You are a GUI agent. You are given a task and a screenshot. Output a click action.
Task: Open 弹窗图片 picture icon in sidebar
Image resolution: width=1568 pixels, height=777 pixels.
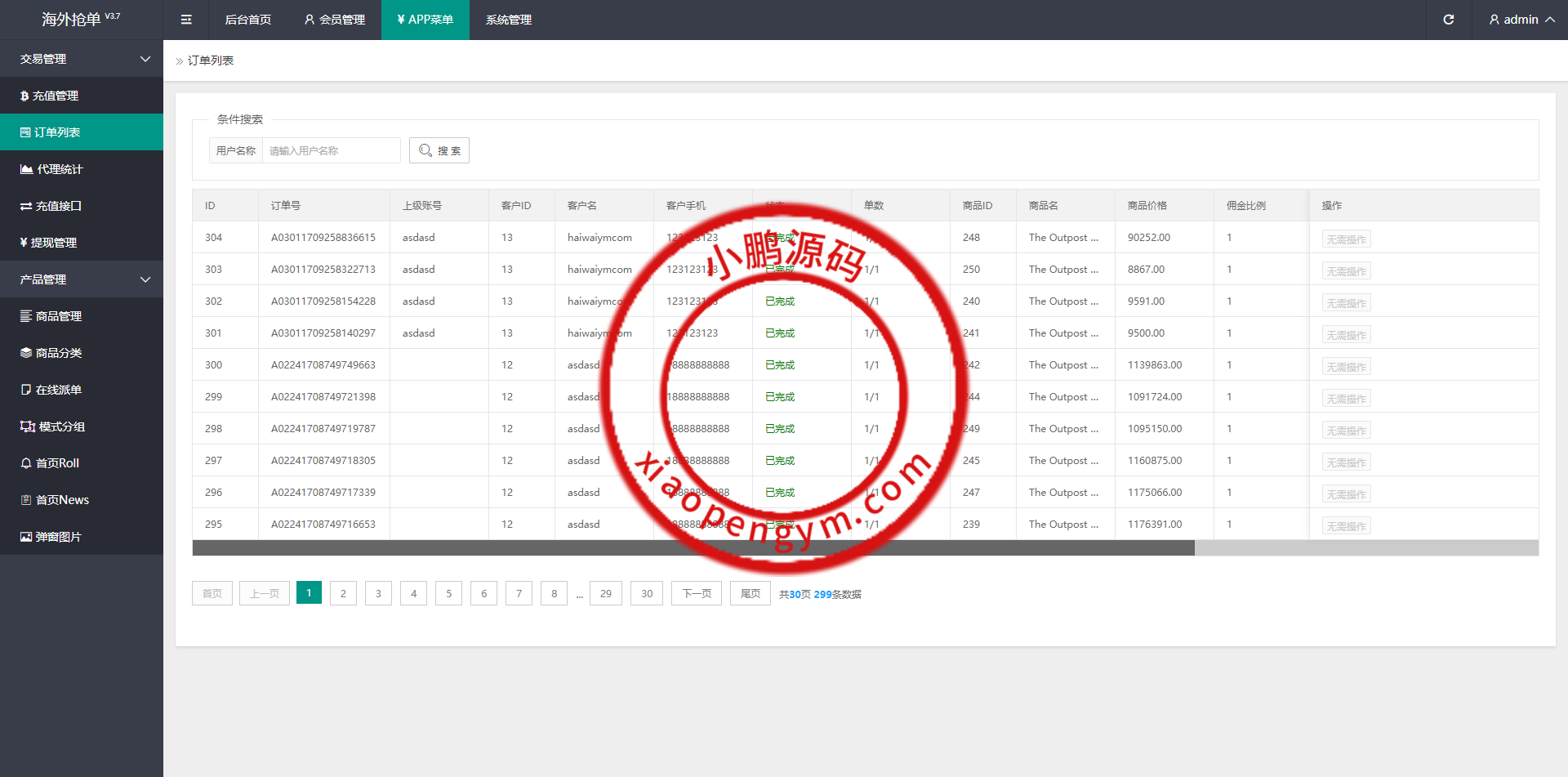[26, 537]
